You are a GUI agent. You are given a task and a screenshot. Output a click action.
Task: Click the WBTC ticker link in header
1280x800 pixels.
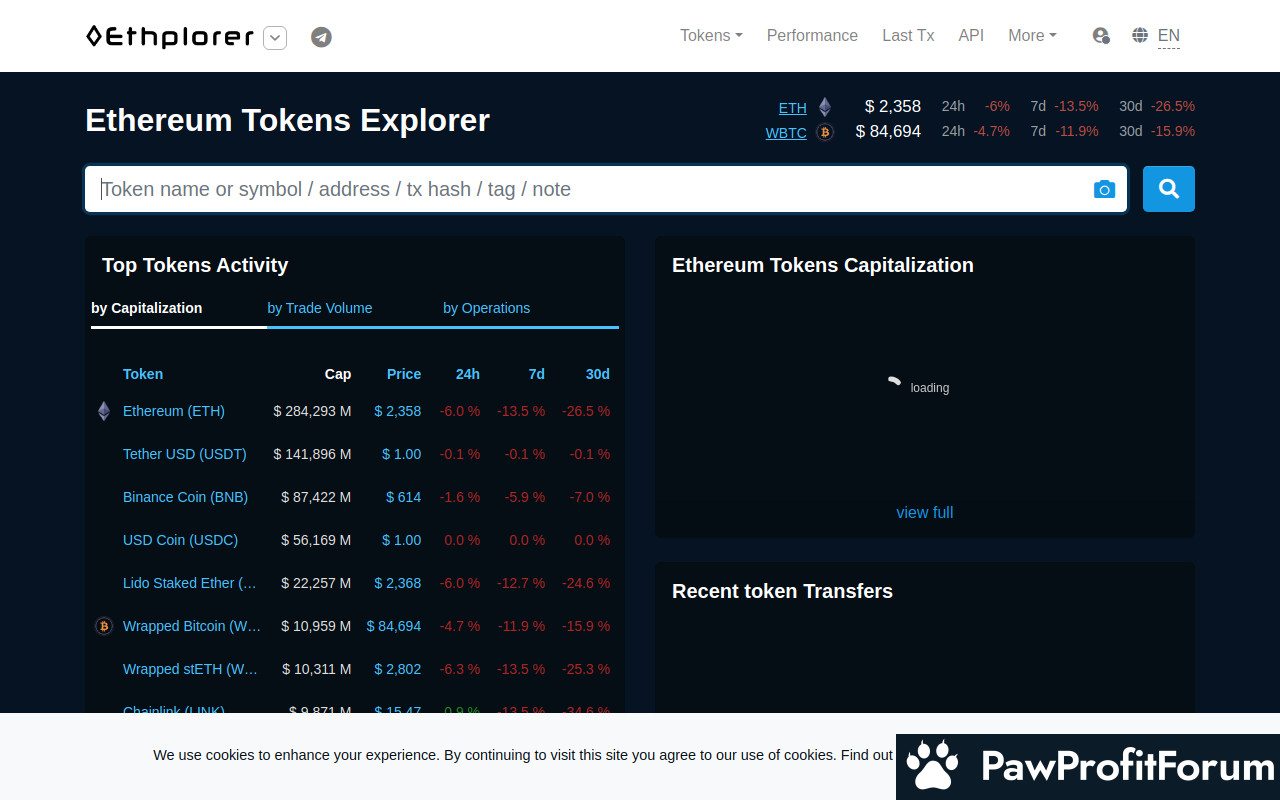tap(786, 132)
